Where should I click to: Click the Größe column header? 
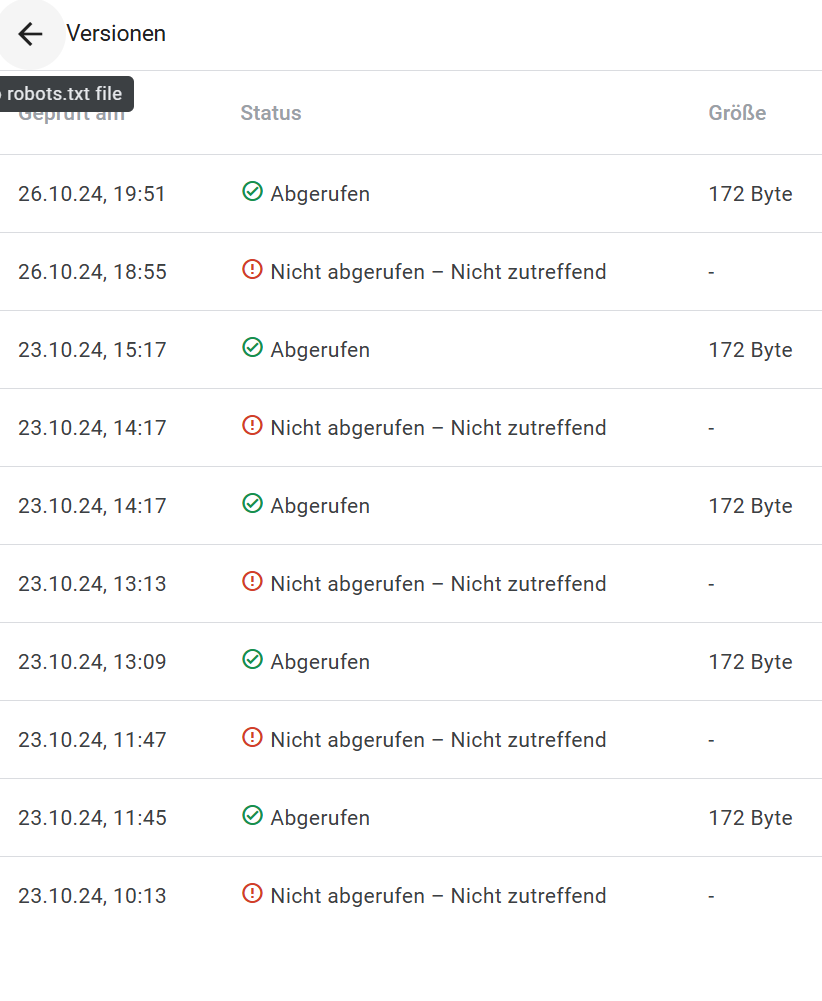(737, 113)
